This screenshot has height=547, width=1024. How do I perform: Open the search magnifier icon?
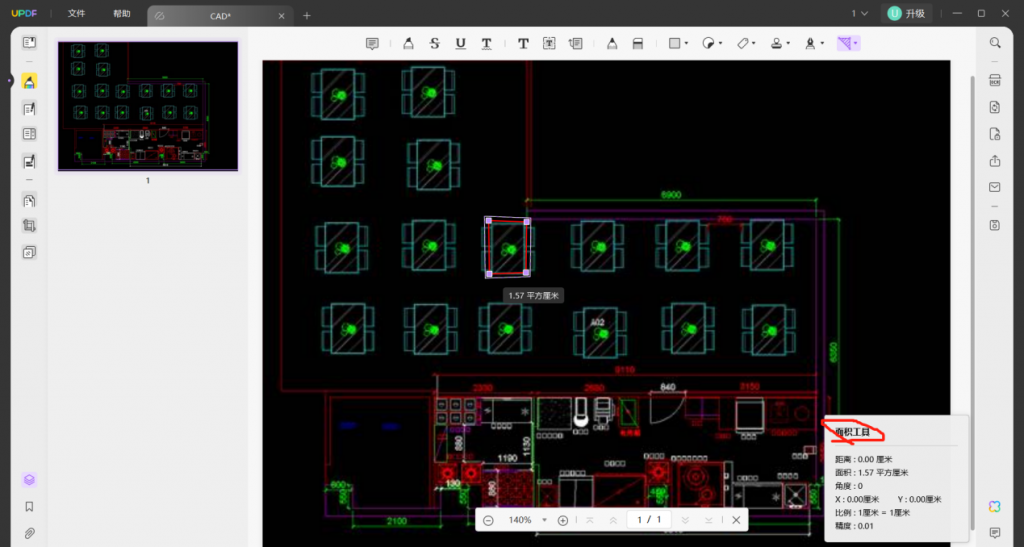coord(995,43)
